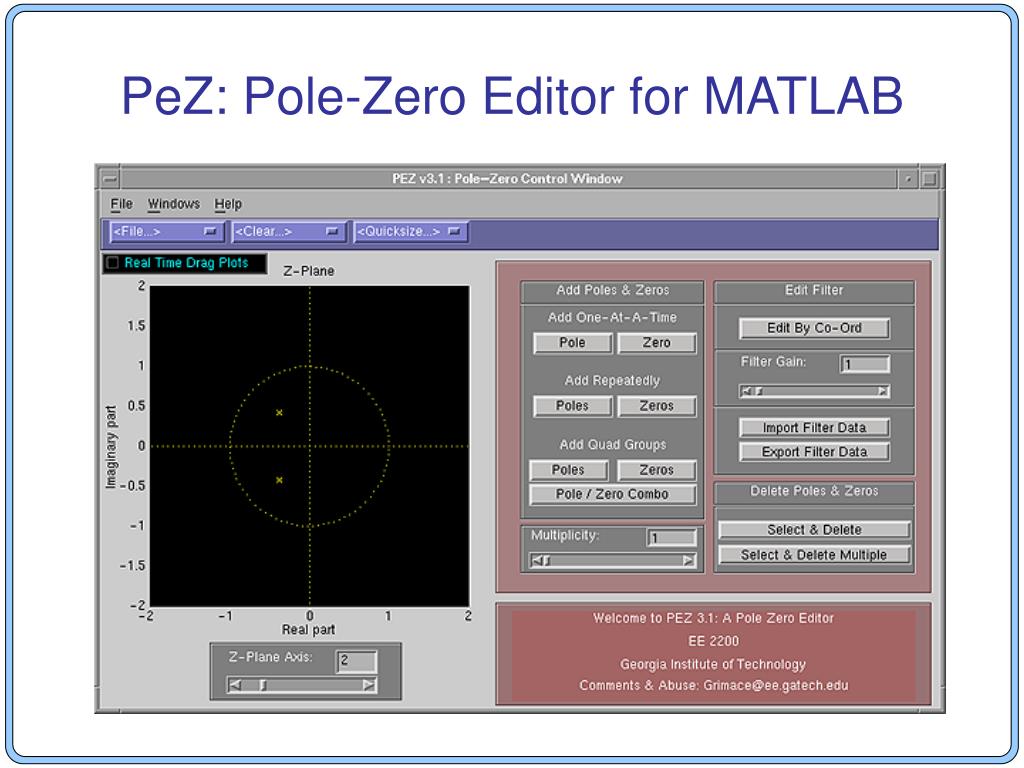The width and height of the screenshot is (1024, 768).
Task: Click the Edit By Co-Ord button
Action: [814, 328]
